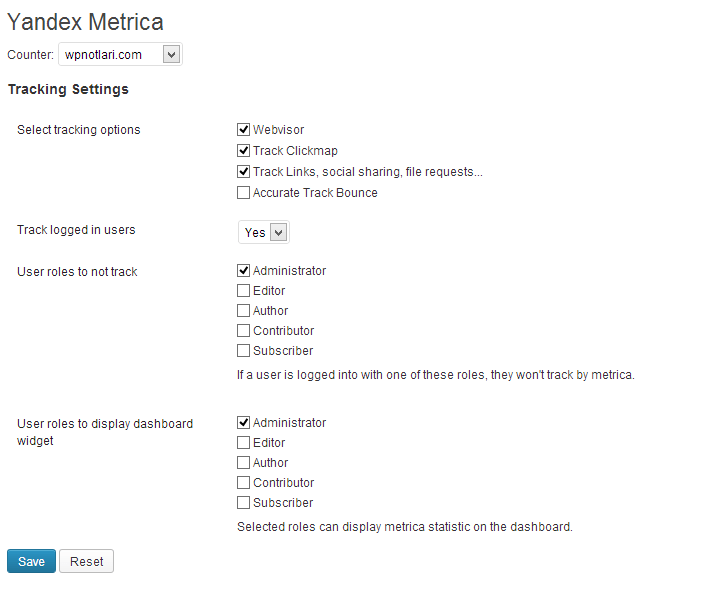Tick Editor under roles to not track
Screen dimensions: 725x589
pos(243,290)
